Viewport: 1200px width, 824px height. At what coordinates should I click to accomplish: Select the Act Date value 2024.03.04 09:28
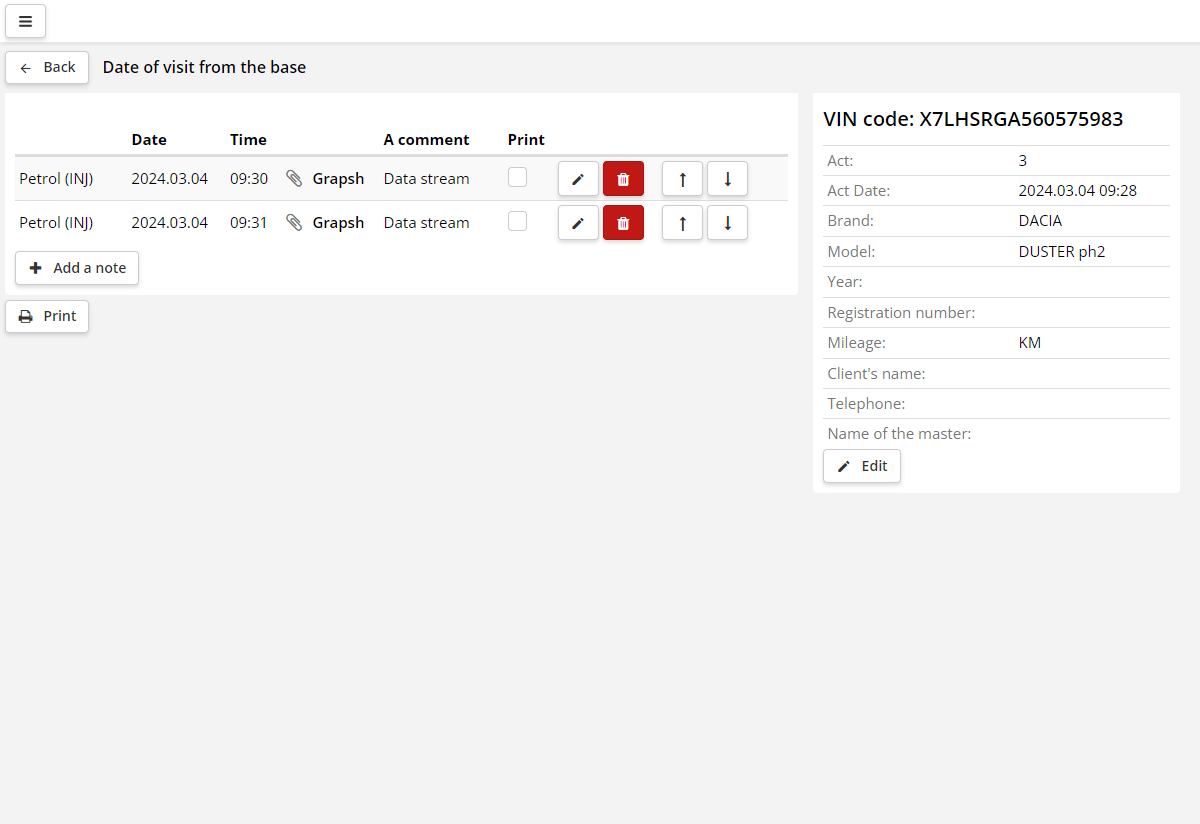coord(1077,191)
